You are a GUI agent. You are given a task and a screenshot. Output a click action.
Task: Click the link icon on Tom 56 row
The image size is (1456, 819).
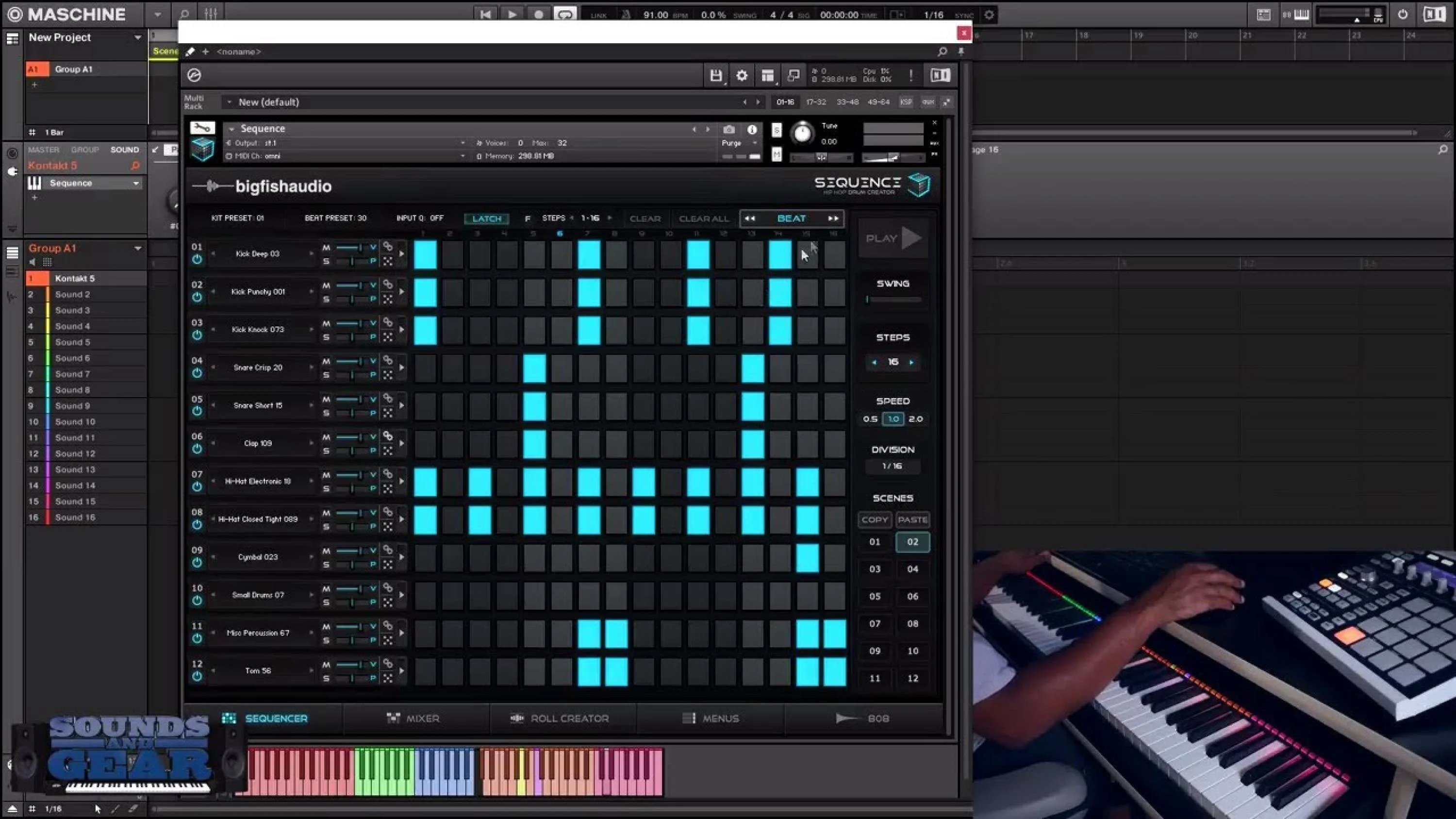(x=388, y=664)
